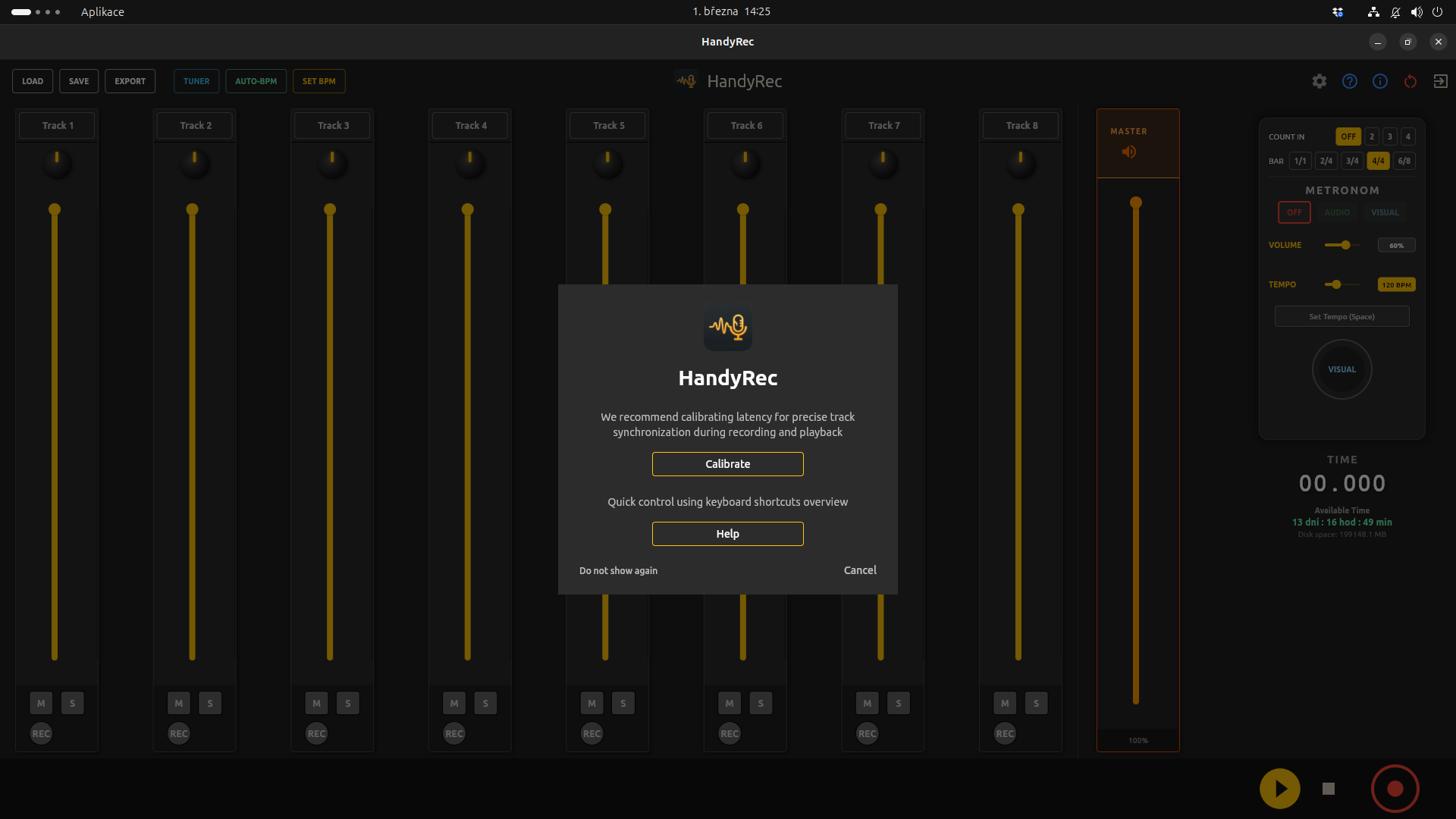Open the settings gear icon

click(x=1319, y=81)
